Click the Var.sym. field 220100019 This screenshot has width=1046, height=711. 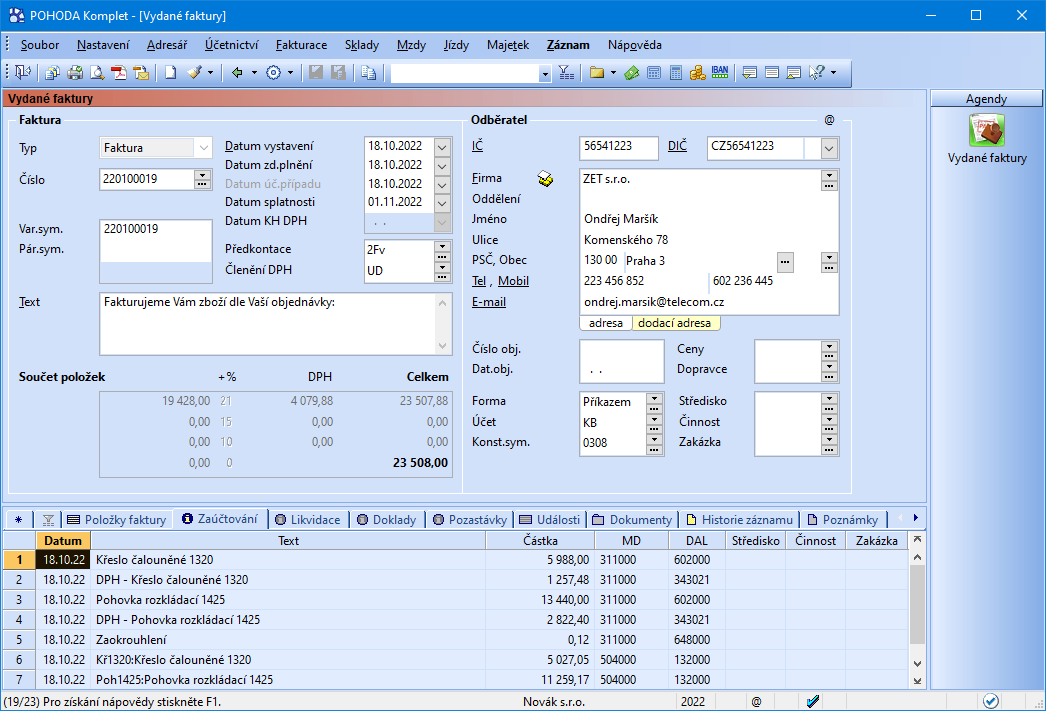pyautogui.click(x=155, y=229)
